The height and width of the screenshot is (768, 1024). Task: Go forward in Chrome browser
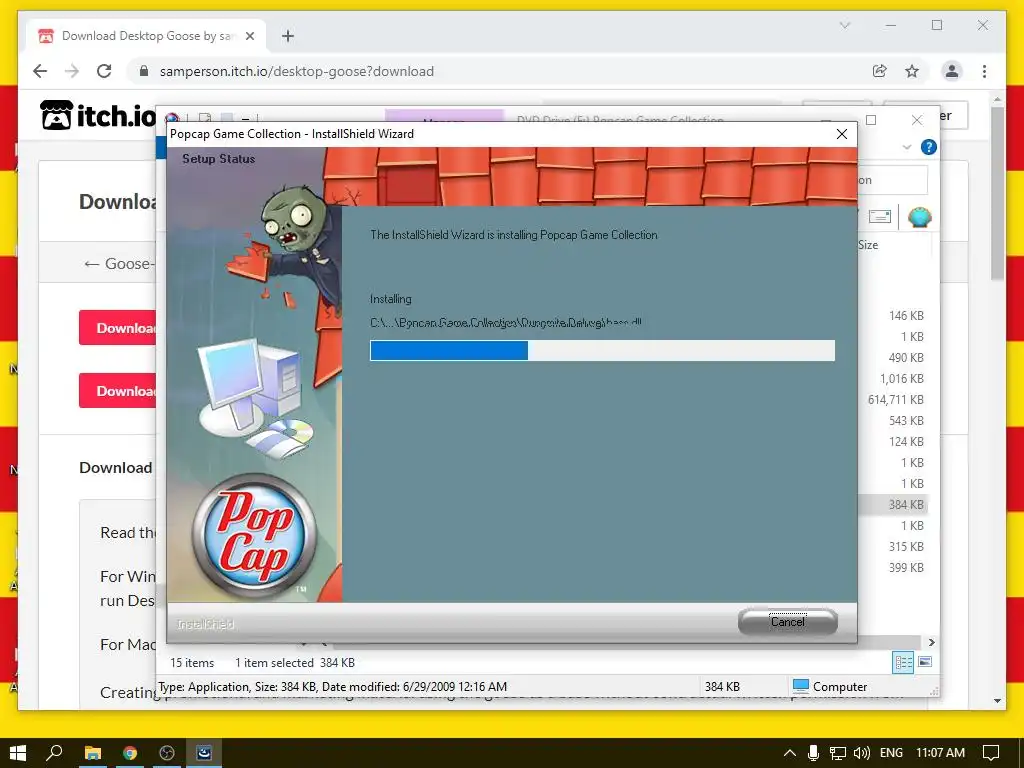[72, 71]
